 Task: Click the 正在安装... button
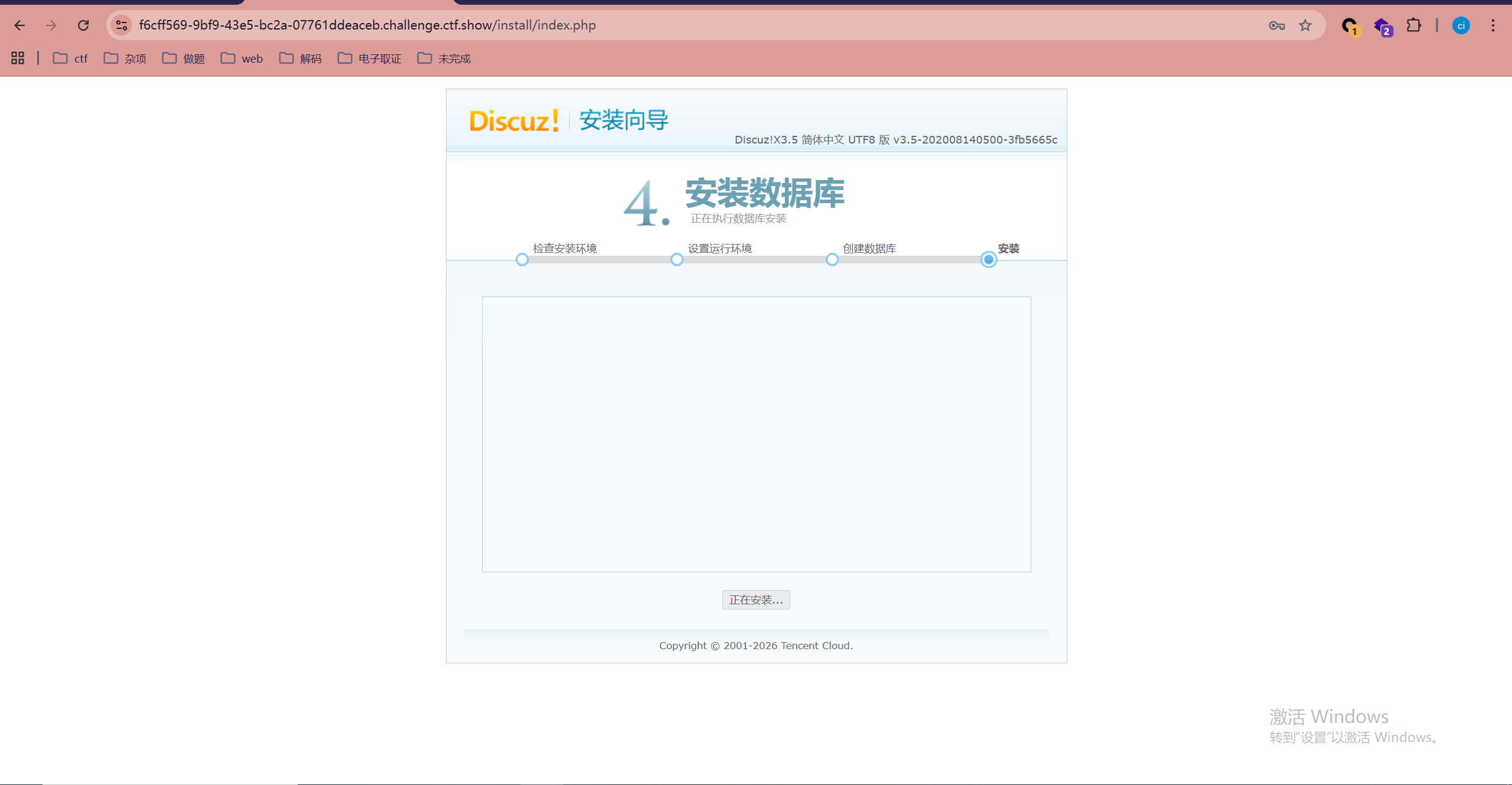[755, 600]
